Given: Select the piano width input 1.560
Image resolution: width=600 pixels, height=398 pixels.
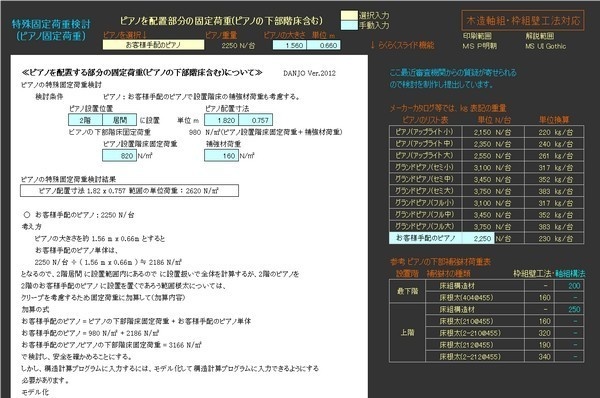Looking at the screenshot, I should pos(290,46).
